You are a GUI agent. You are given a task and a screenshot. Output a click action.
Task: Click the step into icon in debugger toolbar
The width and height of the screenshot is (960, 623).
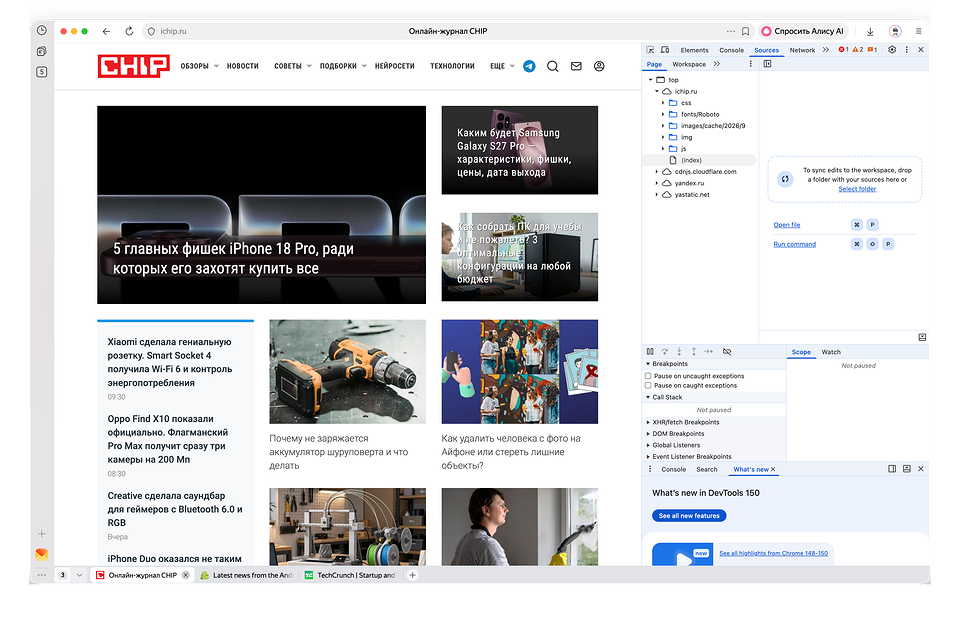(x=679, y=351)
